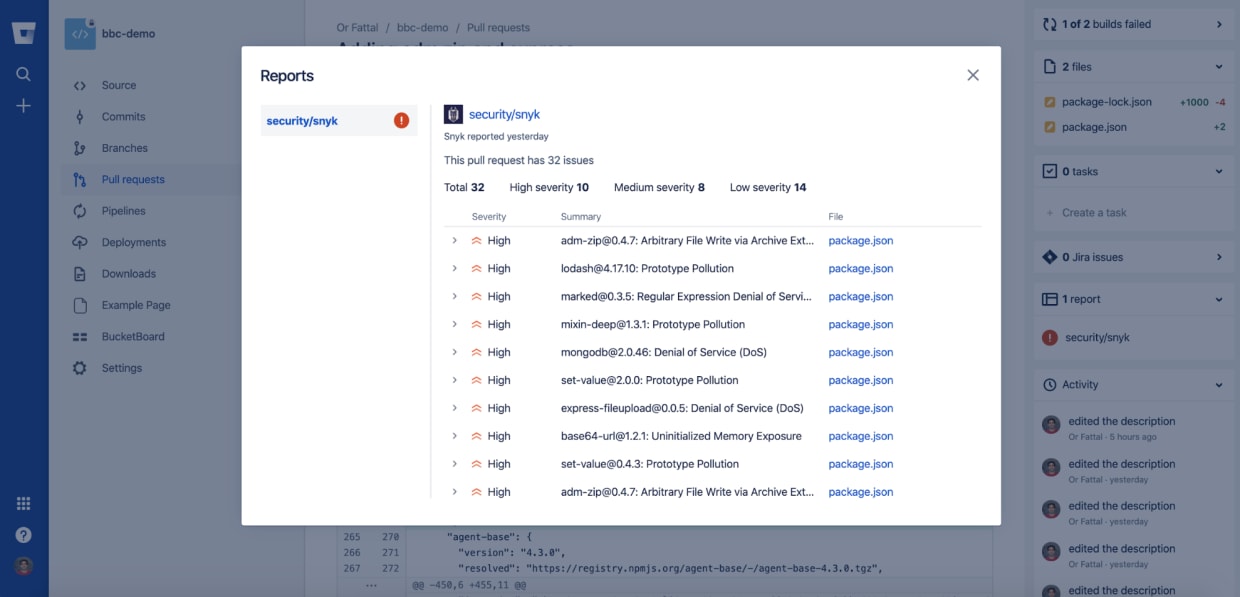Click the Pipelines cycle icon

pyautogui.click(x=80, y=211)
